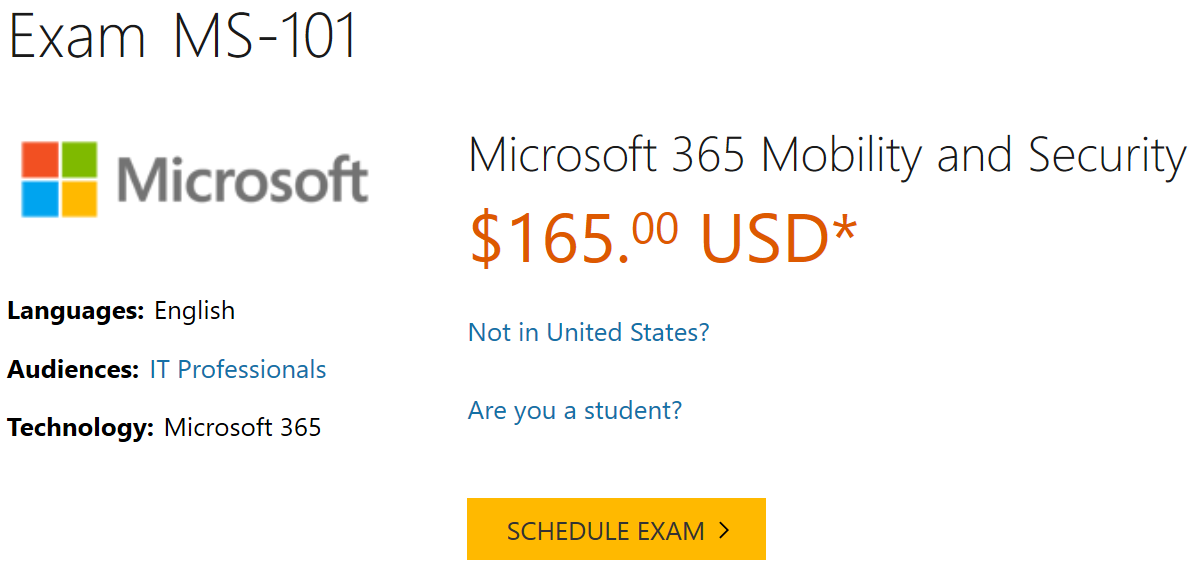This screenshot has height=575, width=1200.
Task: Click the chevron arrow on Schedule Exam
Action: click(x=725, y=530)
